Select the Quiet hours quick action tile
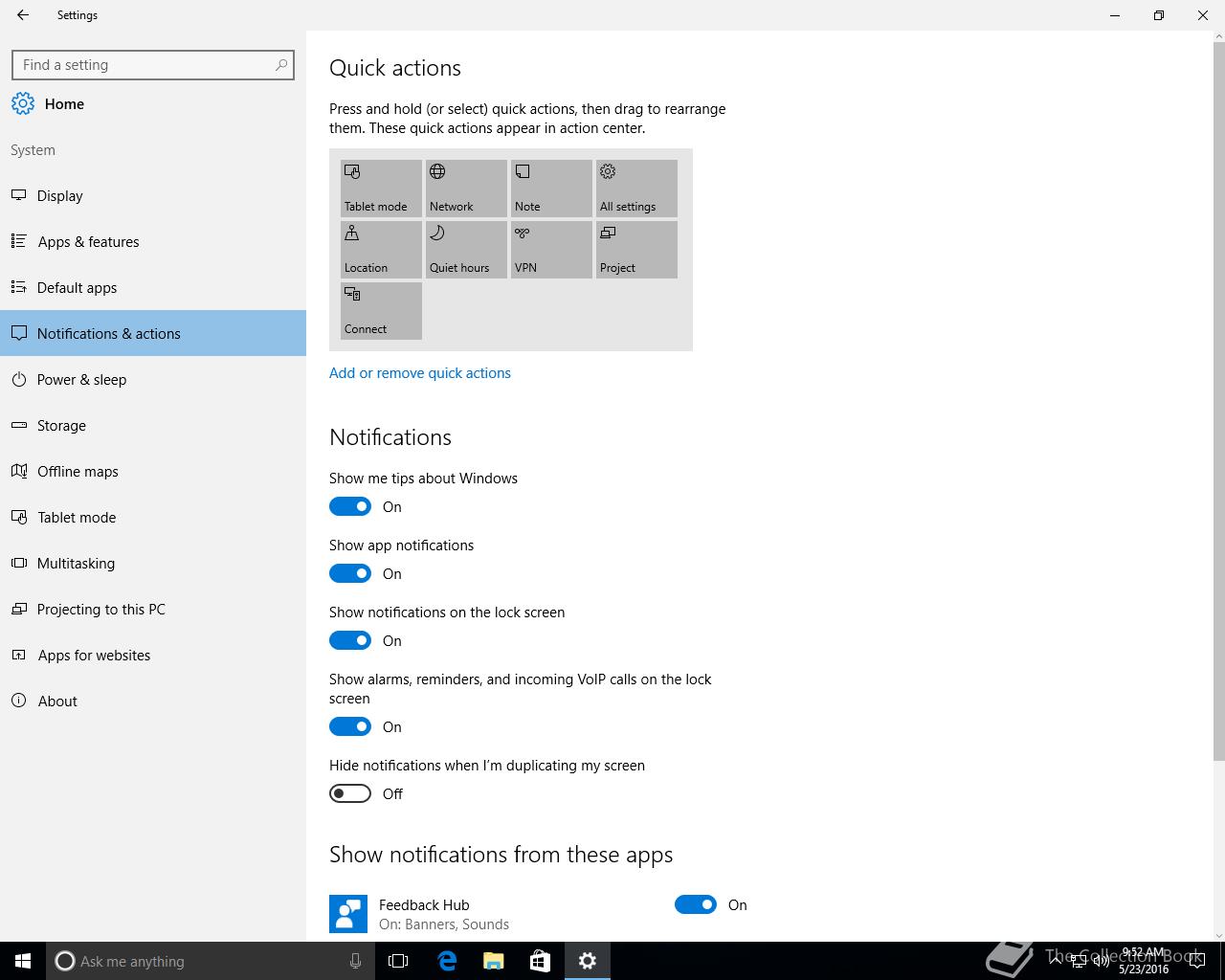 click(x=466, y=250)
